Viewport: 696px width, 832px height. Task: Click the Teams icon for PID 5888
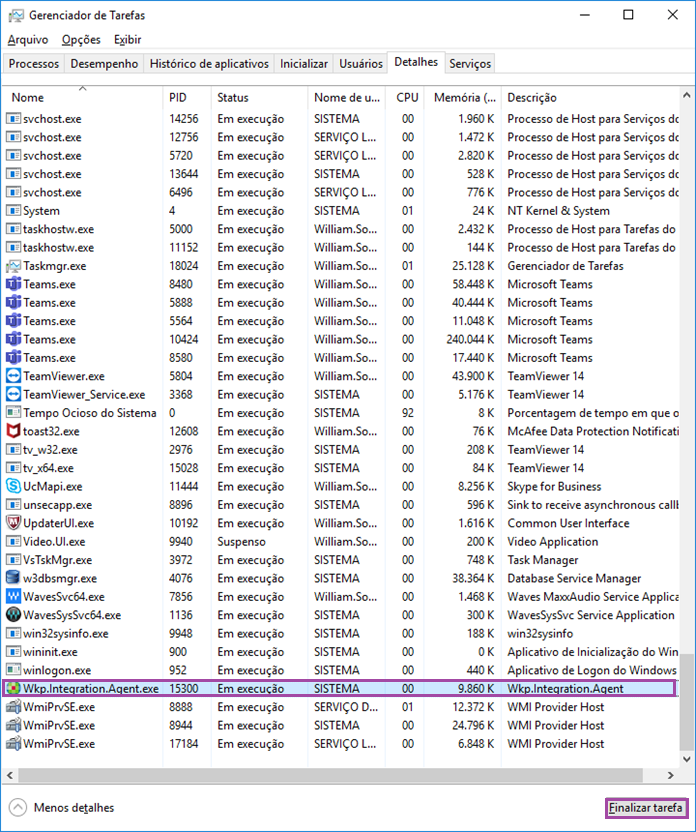coord(13,303)
